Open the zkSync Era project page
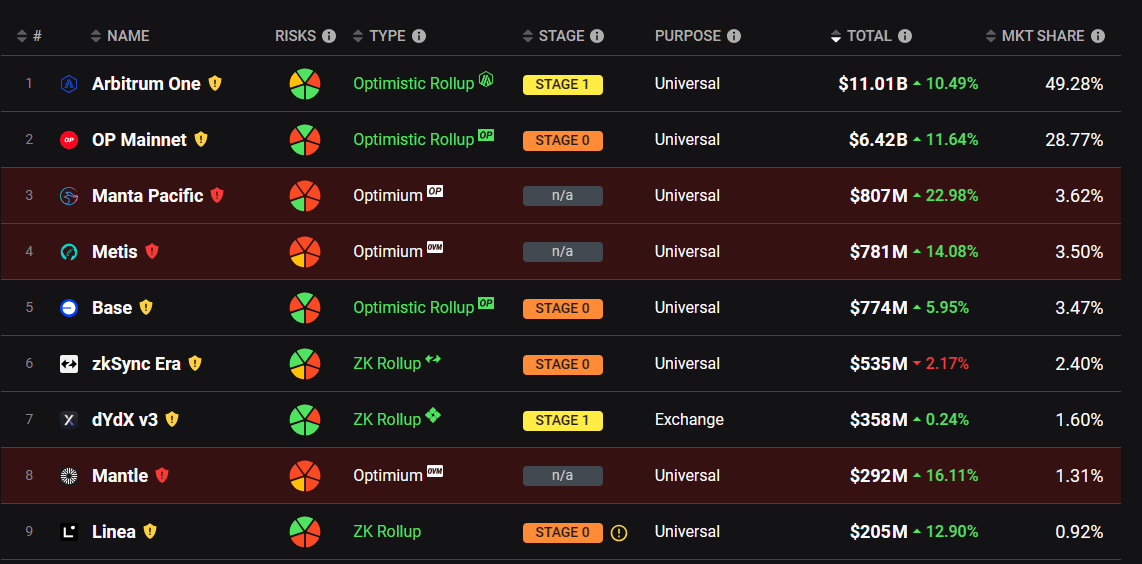1142x564 pixels. (136, 364)
